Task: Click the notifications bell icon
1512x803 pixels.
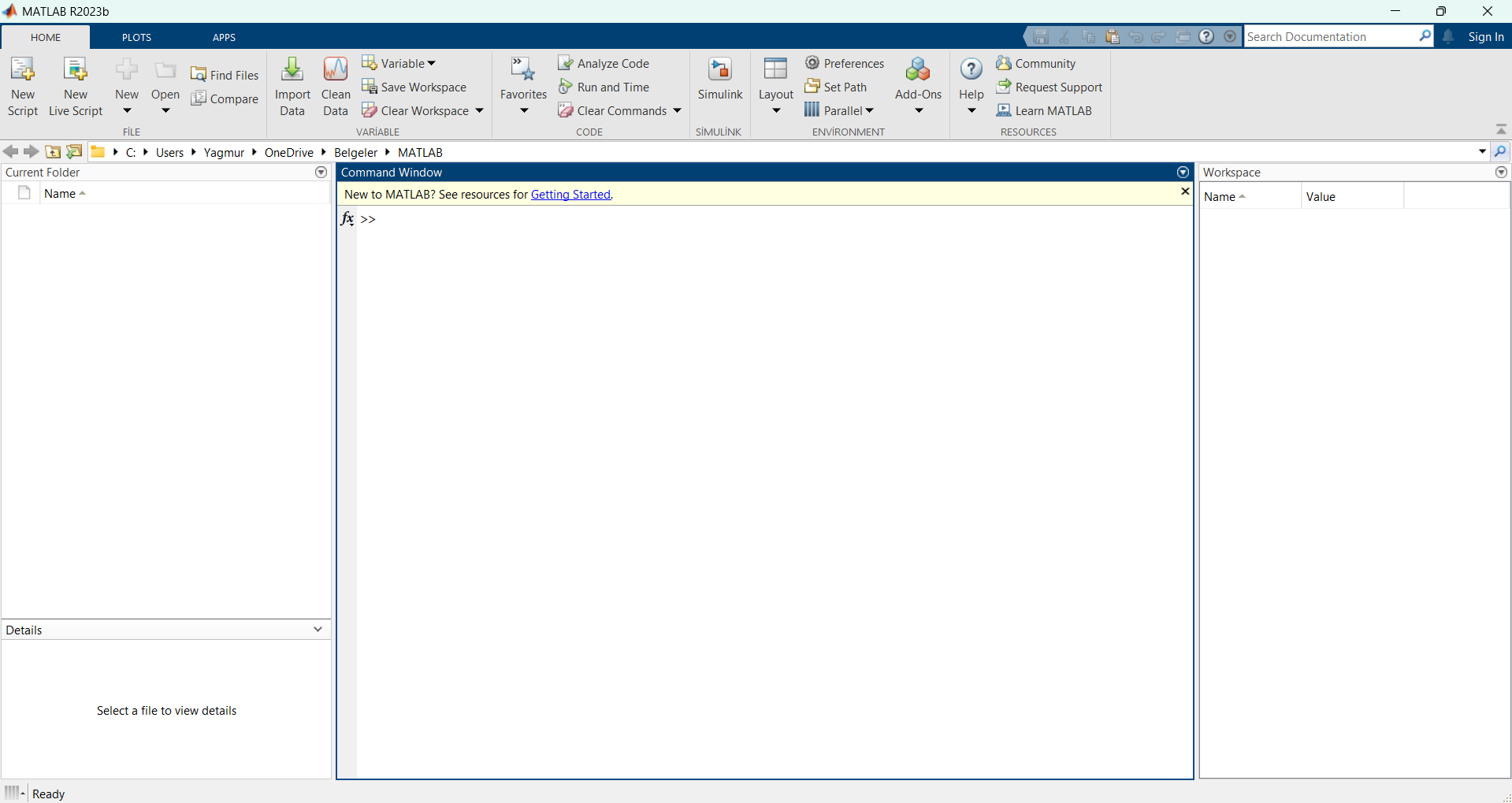Action: [x=1448, y=36]
